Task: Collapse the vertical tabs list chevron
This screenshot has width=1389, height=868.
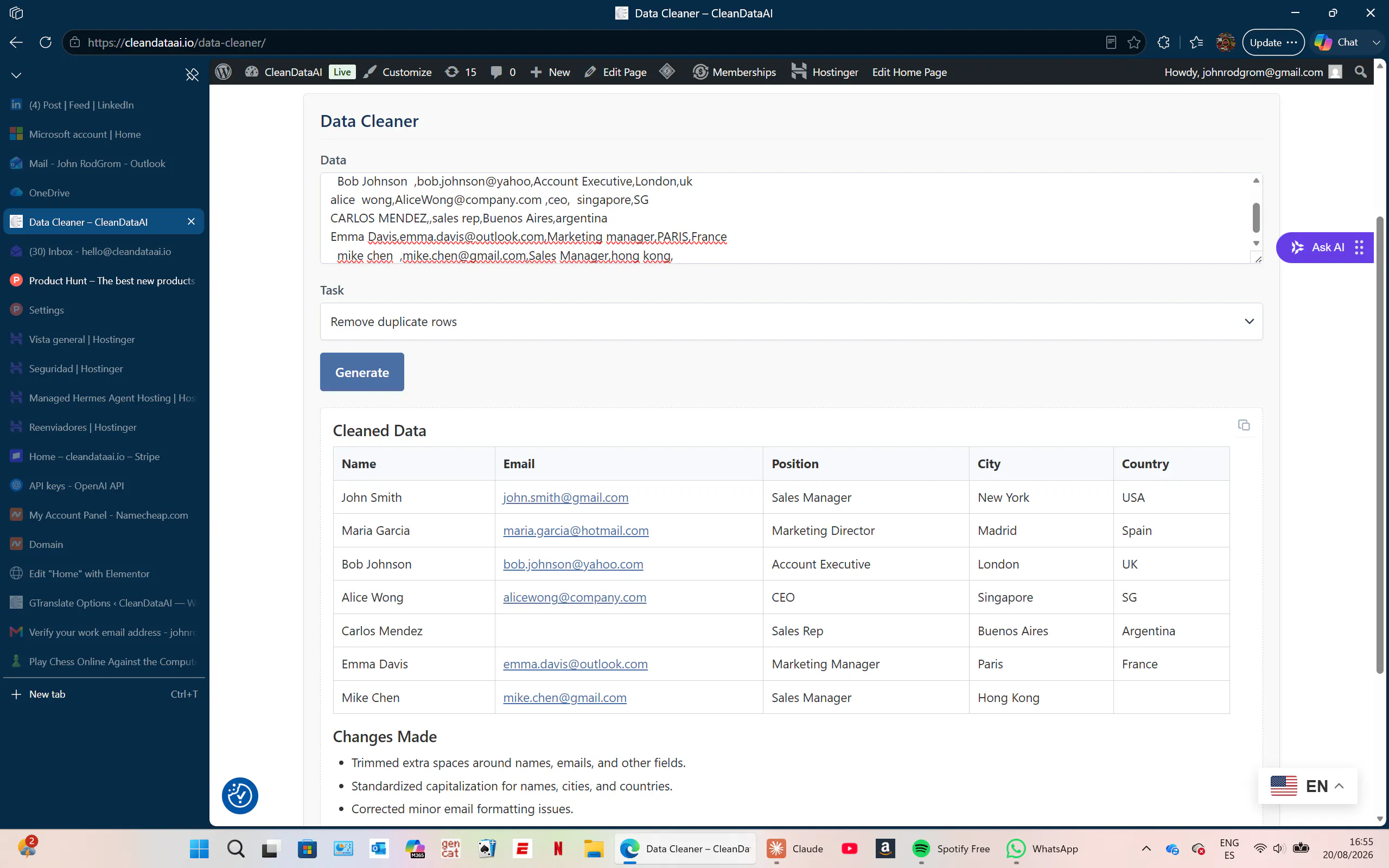Action: (16, 75)
